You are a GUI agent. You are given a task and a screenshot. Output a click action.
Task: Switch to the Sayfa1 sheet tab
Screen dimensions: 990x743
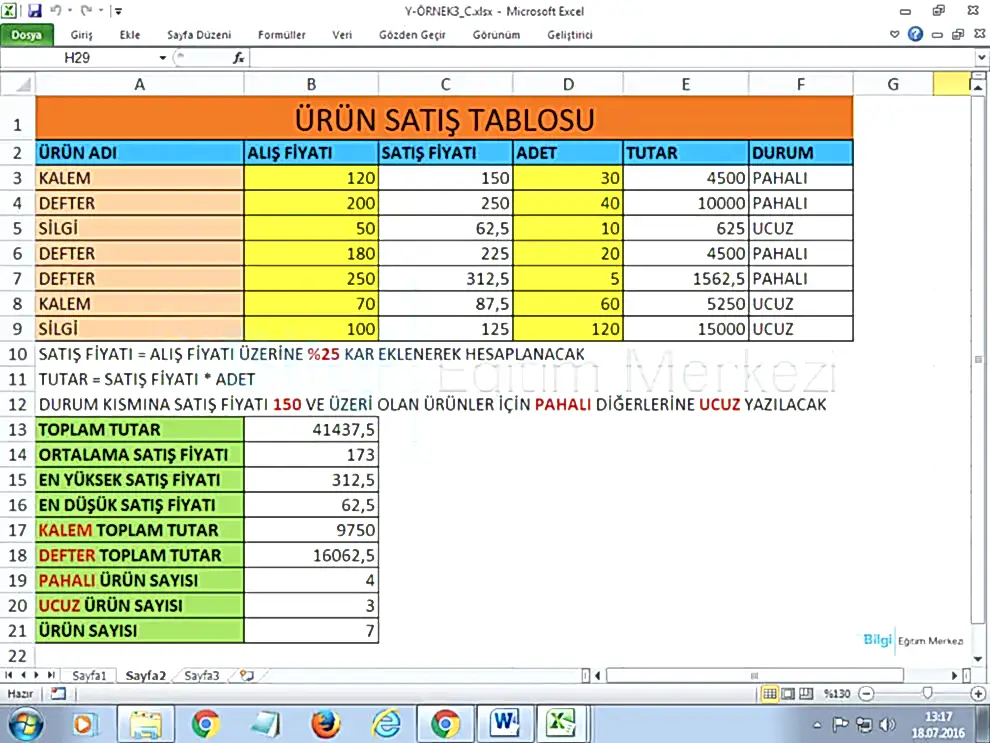[x=89, y=676]
